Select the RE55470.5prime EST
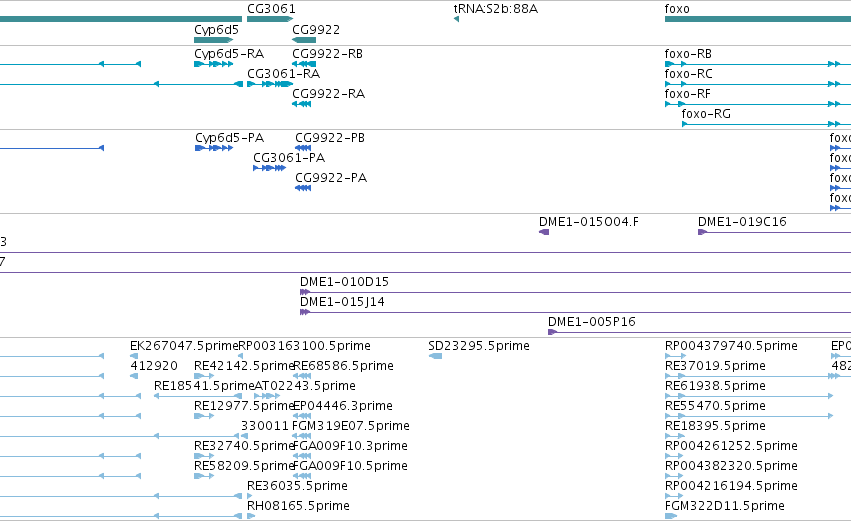The height and width of the screenshot is (521, 851). (x=715, y=406)
